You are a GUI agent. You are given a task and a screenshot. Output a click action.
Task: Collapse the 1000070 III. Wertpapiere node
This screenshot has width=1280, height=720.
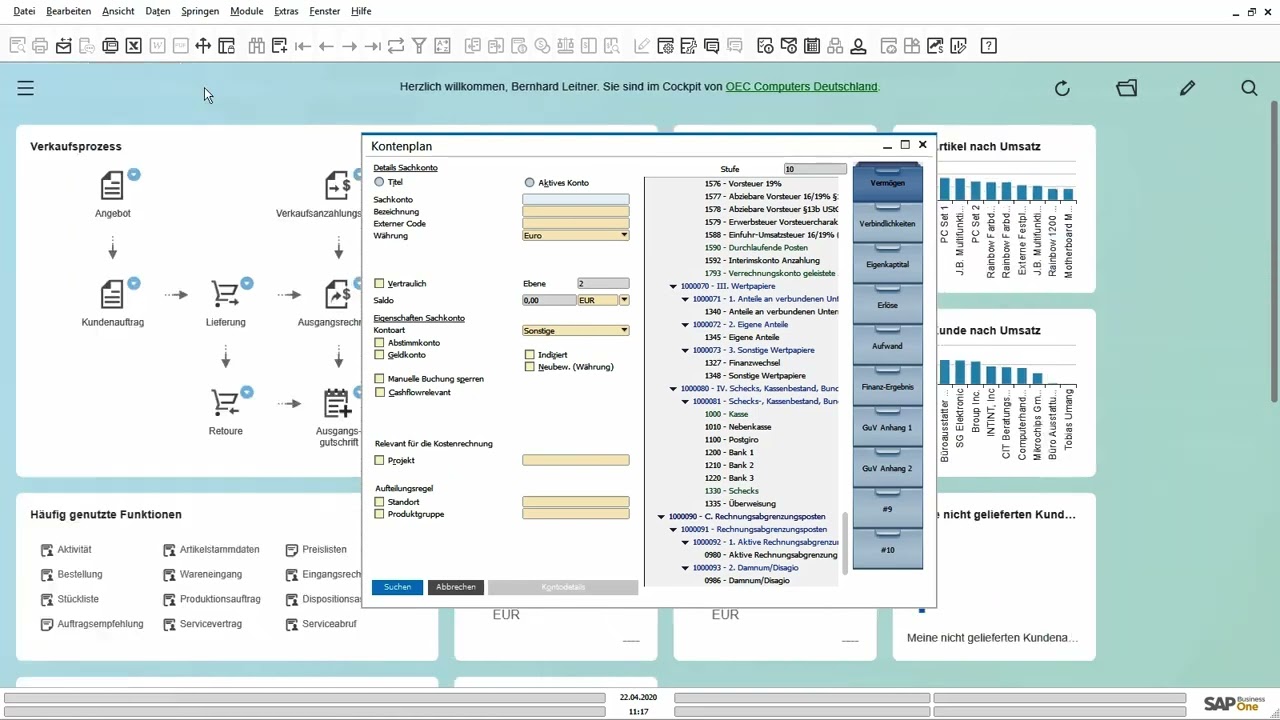click(x=673, y=286)
